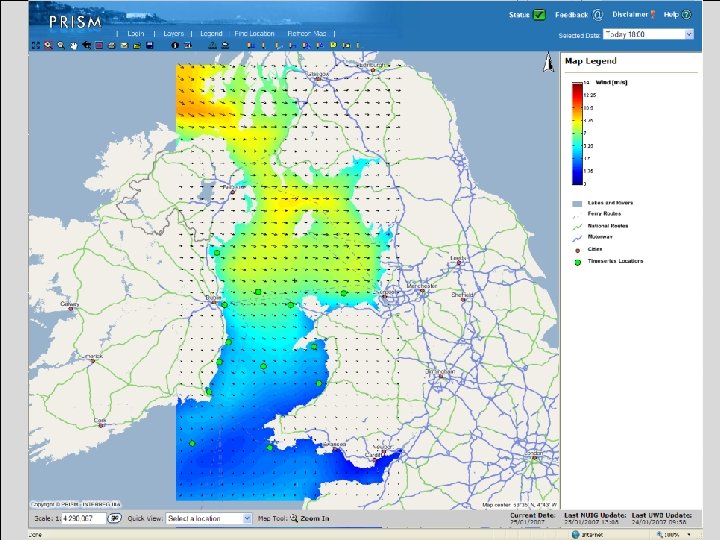Open saved map with folder icon

[x=137, y=45]
